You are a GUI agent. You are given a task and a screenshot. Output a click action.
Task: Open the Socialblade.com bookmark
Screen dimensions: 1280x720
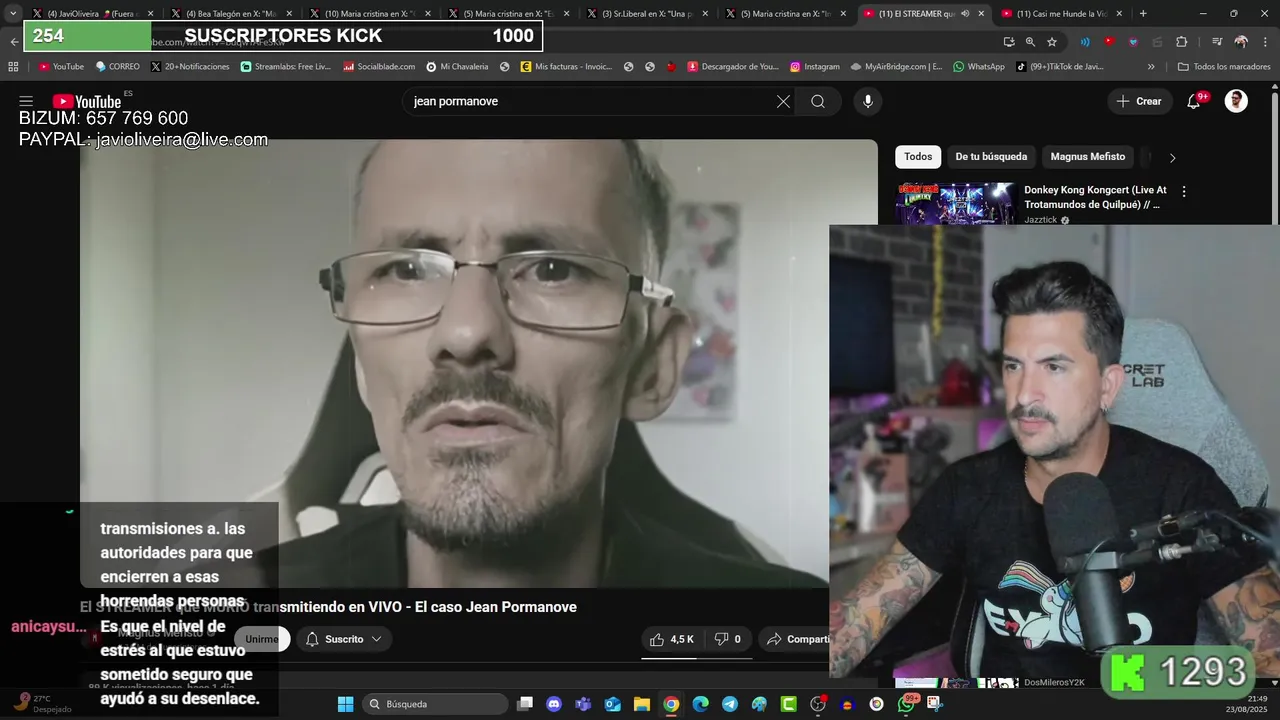coord(379,67)
